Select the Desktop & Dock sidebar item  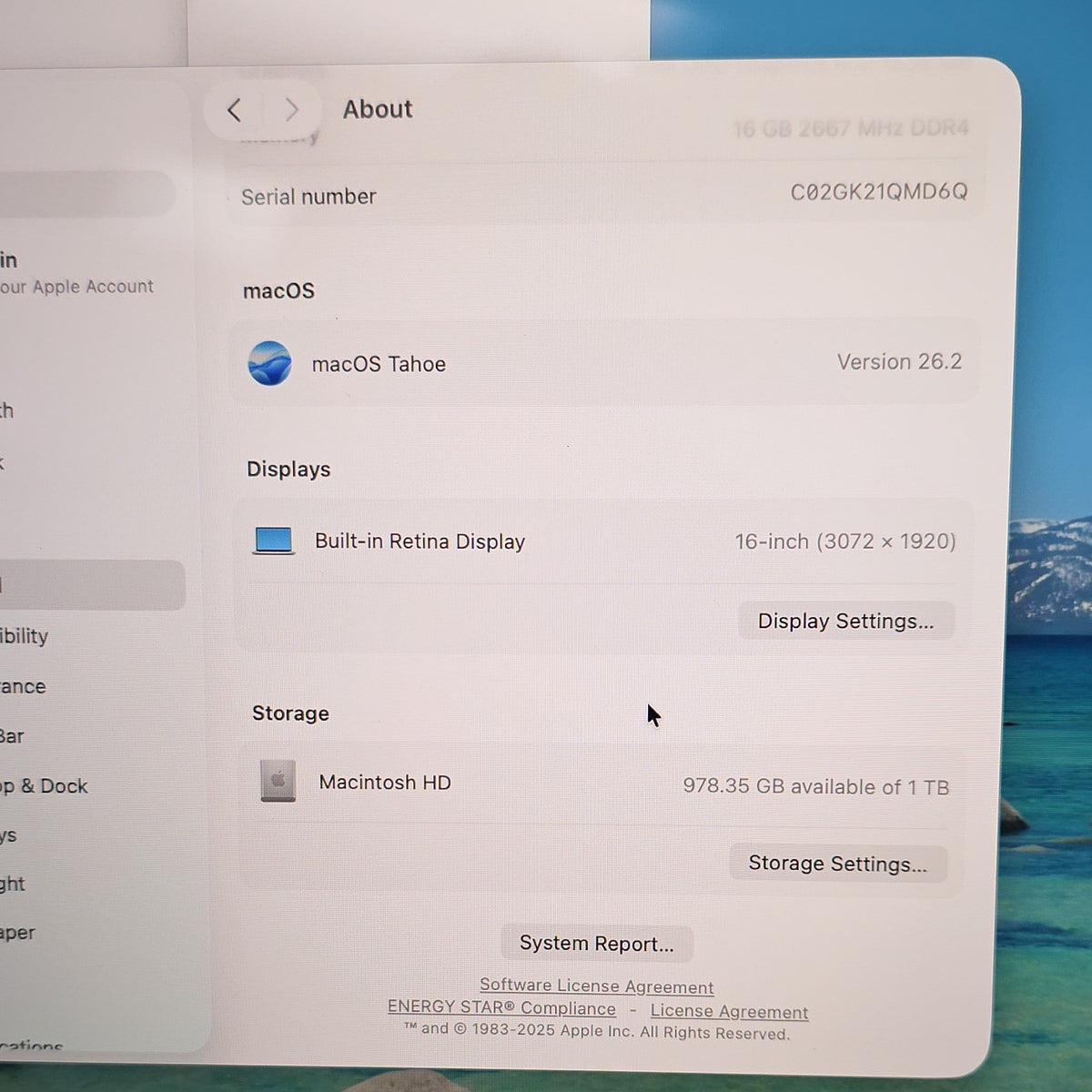click(44, 786)
